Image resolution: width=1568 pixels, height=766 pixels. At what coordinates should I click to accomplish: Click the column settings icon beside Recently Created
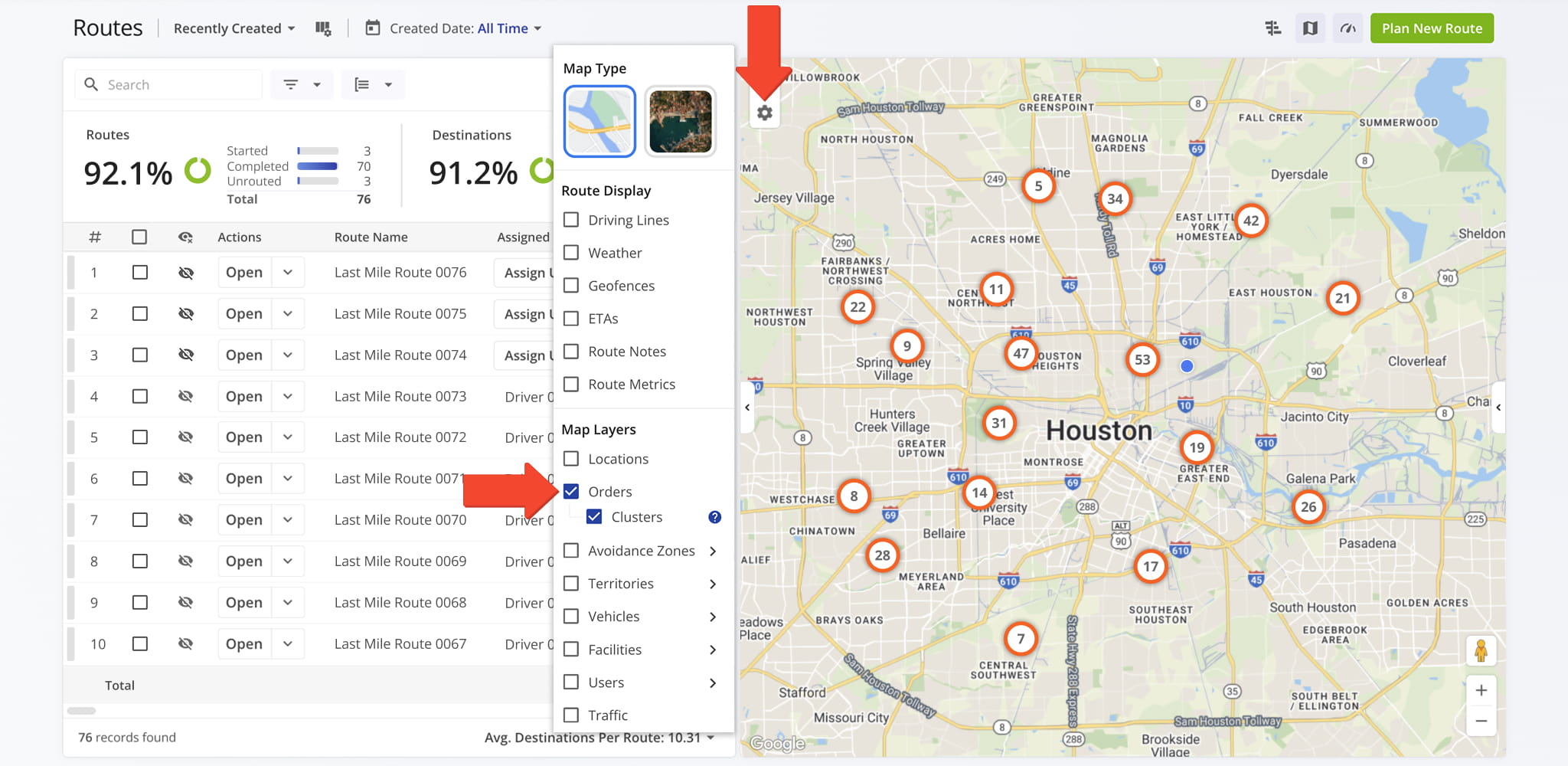point(323,28)
